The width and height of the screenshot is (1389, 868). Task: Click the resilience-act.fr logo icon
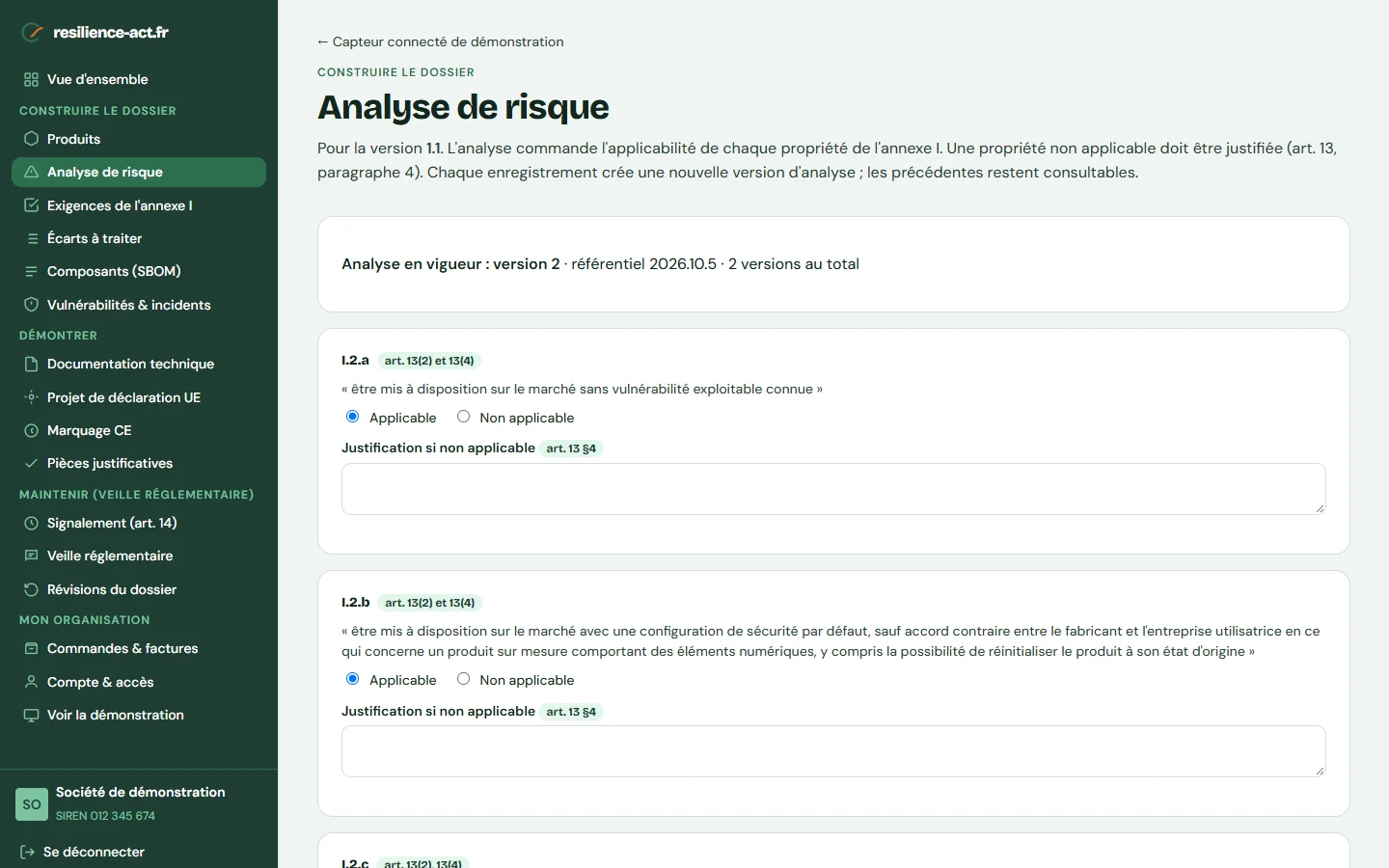tap(32, 32)
